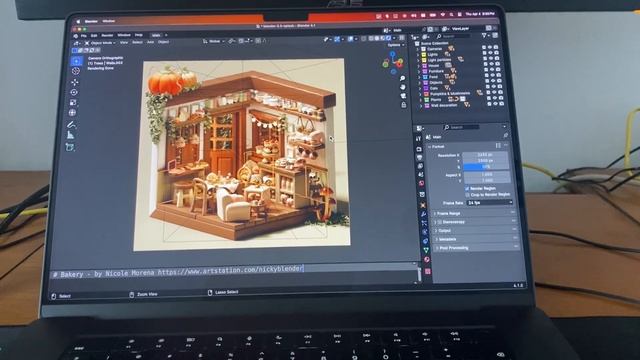This screenshot has width=640, height=360.
Task: Expand the Pumpkins & Mushrooms collection
Action: coord(420,94)
